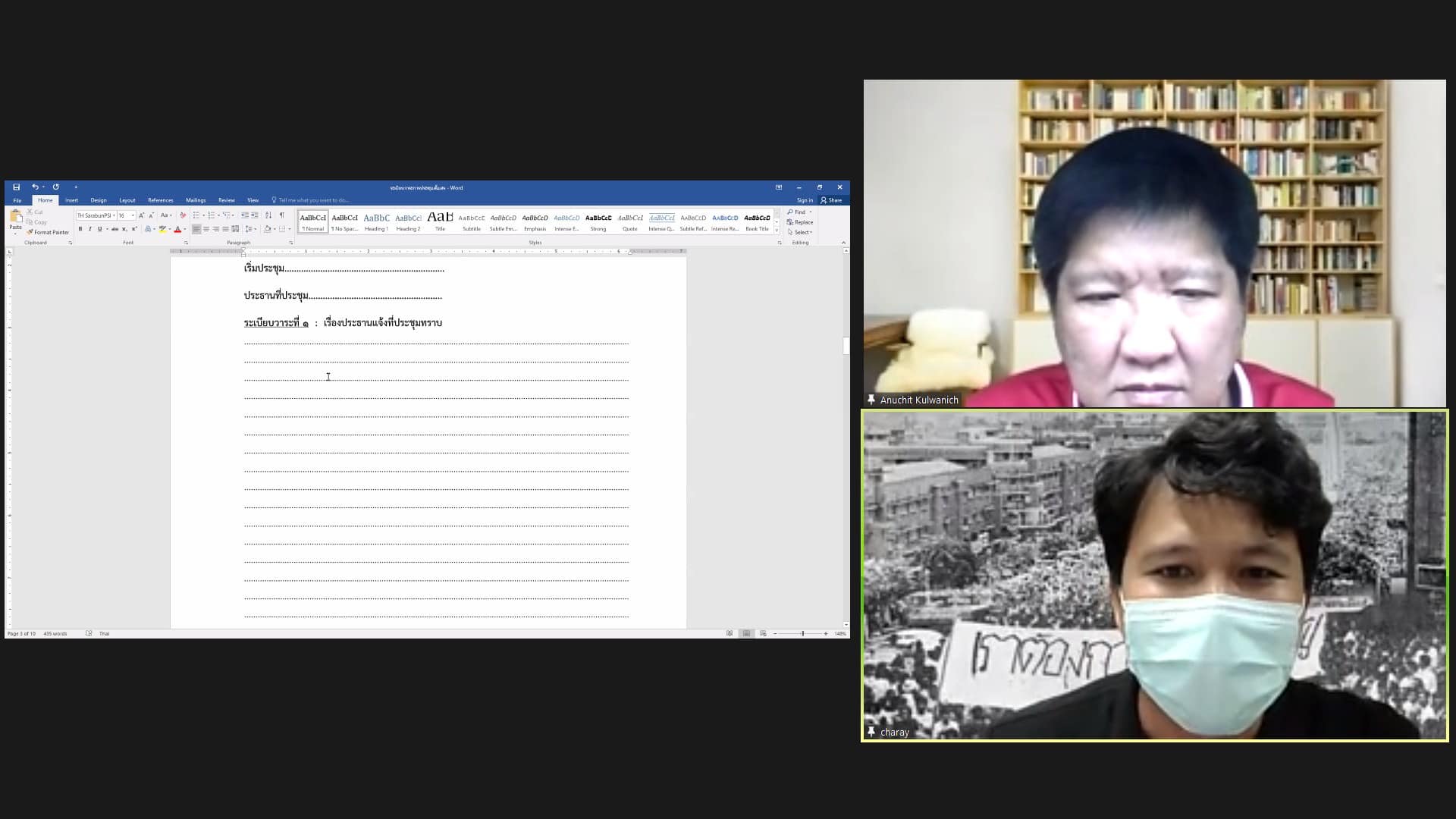Click the Save icon in Quick Access
Screen dimensions: 1456x819
click(x=16, y=187)
